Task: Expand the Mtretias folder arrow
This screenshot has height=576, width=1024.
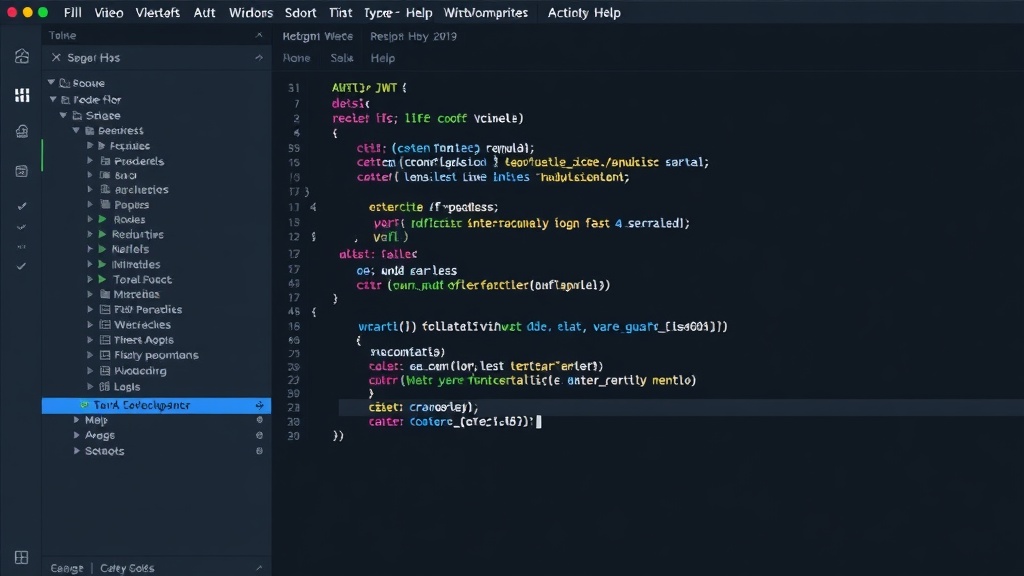Action: [90, 295]
